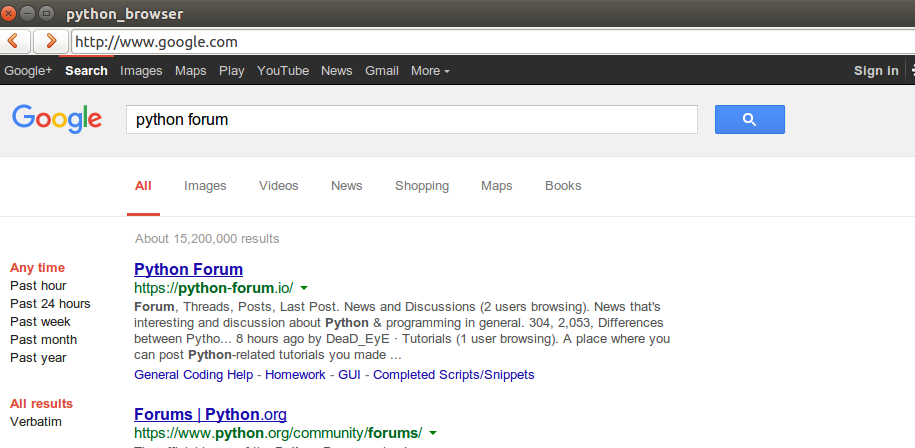Filter results to Past 24 hours
Image resolution: width=915 pixels, height=448 pixels.
tap(50, 304)
